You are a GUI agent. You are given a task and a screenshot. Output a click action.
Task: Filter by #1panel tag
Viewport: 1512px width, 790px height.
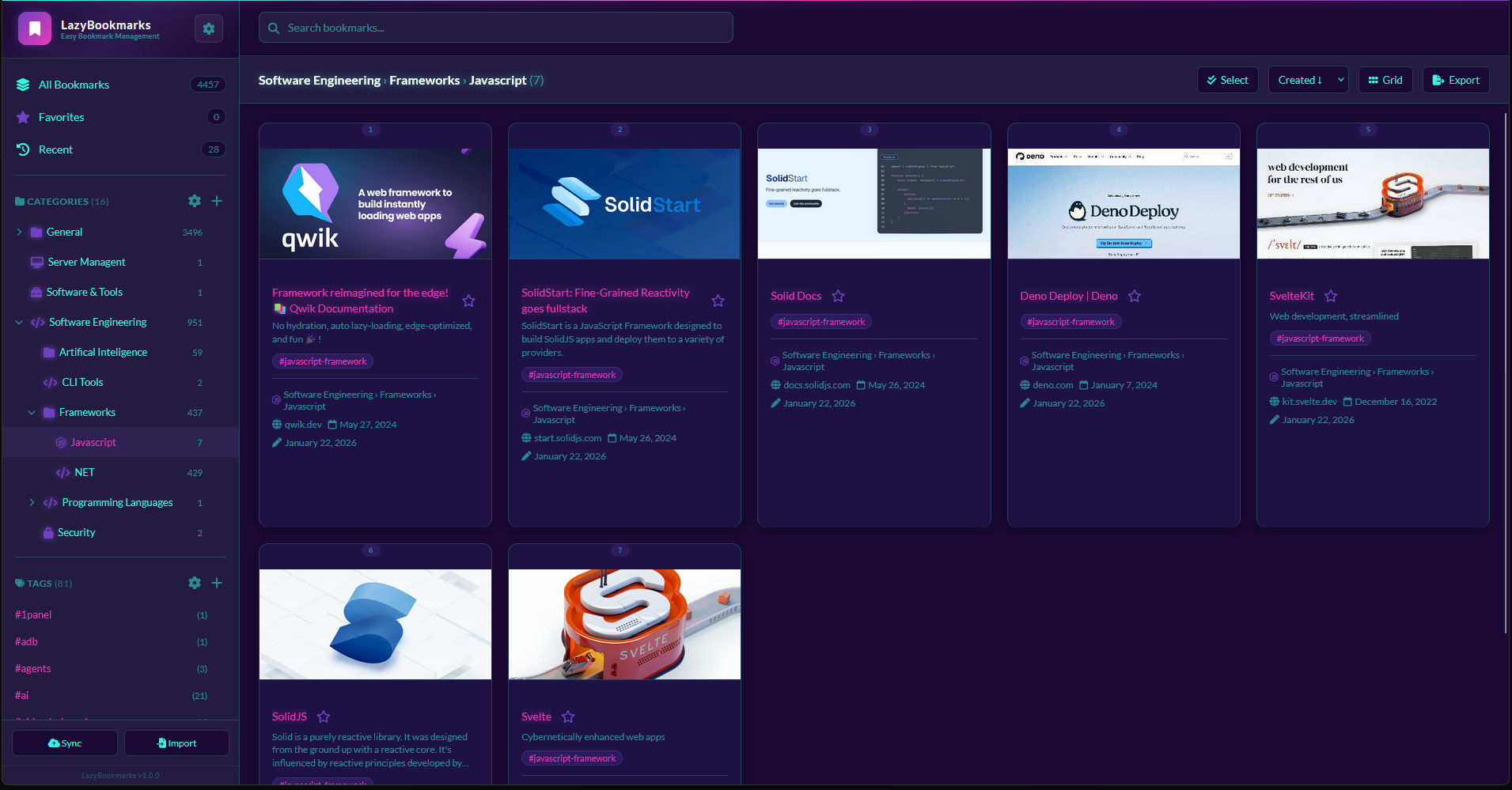point(33,614)
